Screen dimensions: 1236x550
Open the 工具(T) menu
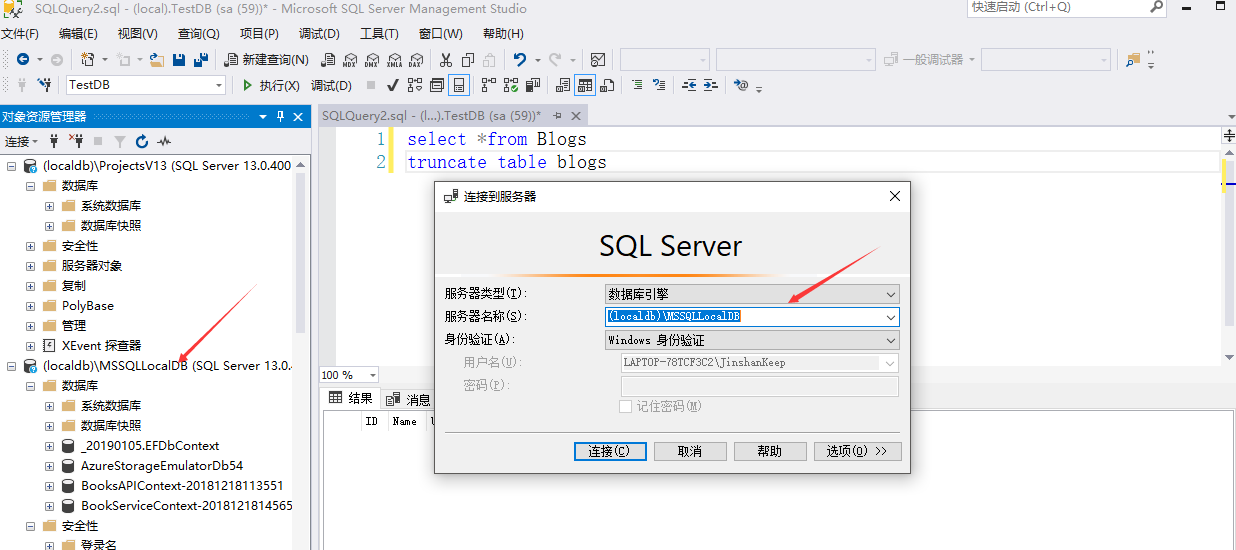(379, 34)
